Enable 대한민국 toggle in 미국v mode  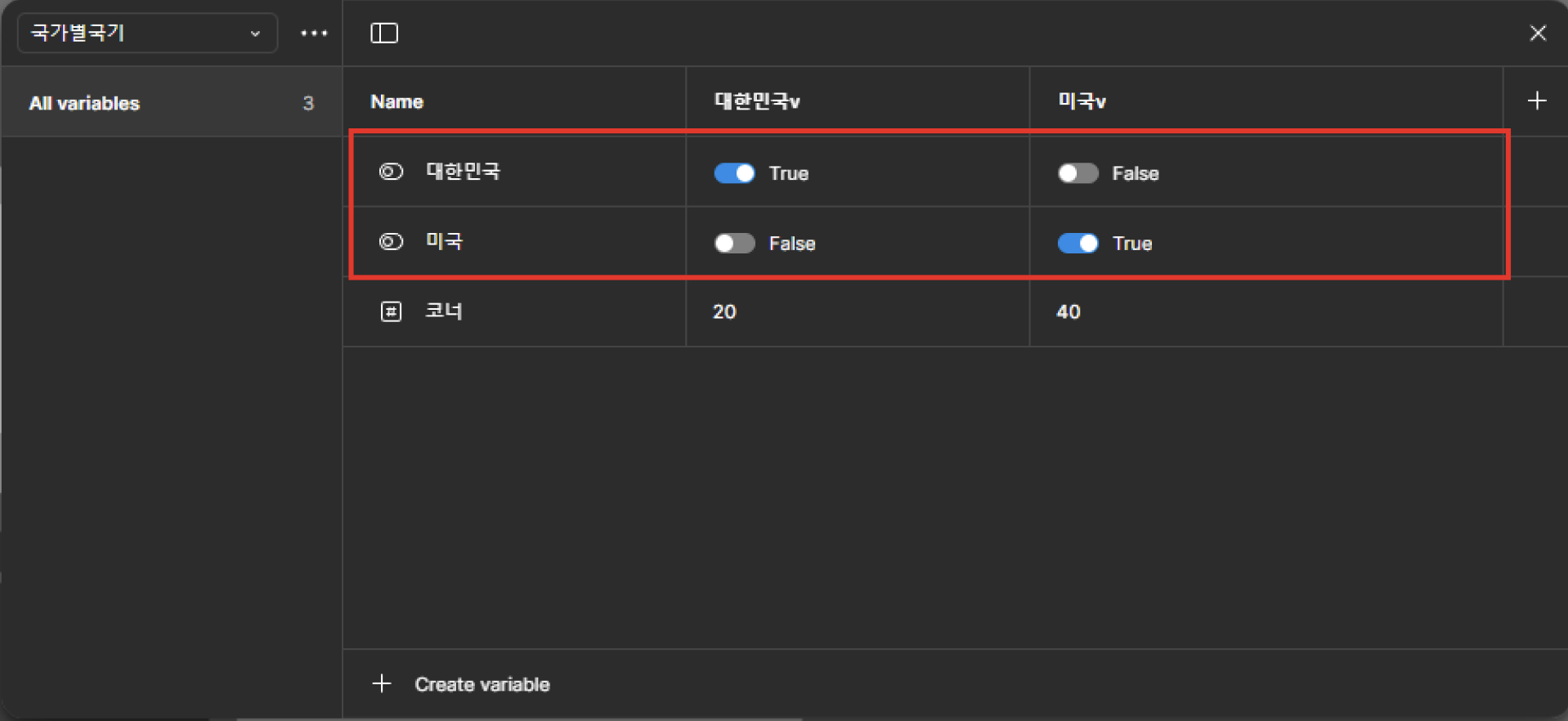tap(1077, 173)
